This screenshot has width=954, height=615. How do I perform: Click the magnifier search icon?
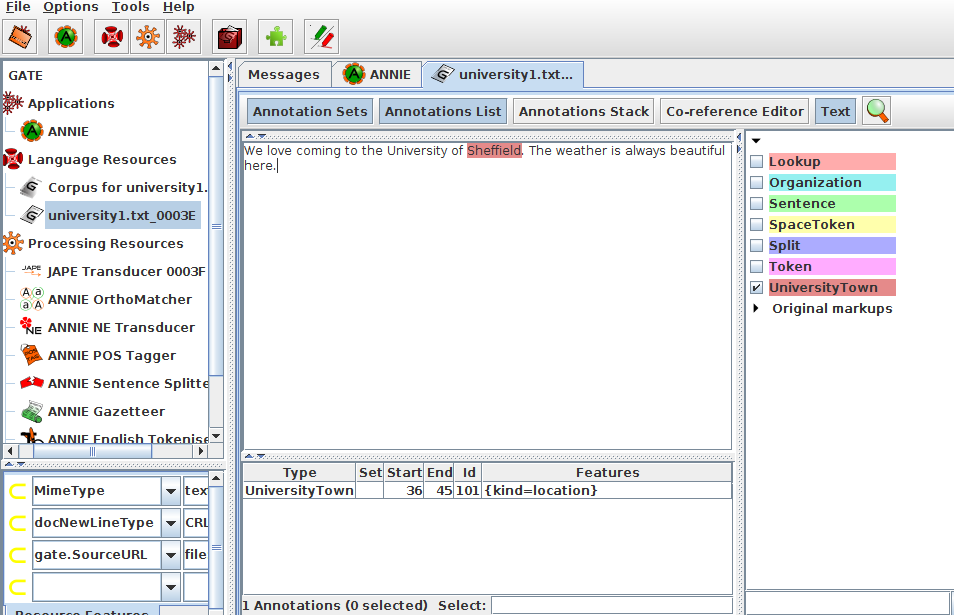pyautogui.click(x=877, y=111)
